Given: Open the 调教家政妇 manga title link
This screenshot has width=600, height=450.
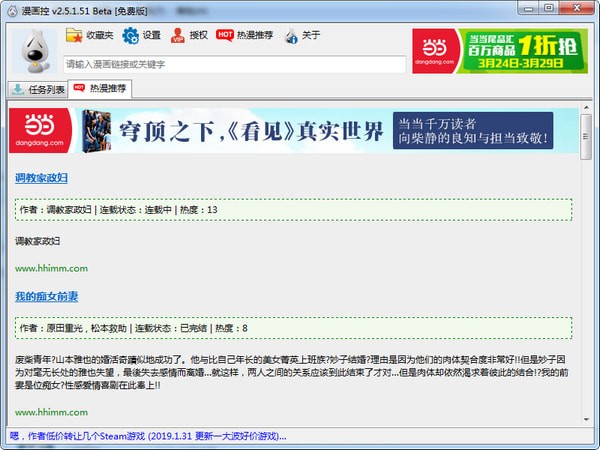Looking at the screenshot, I should [41, 178].
